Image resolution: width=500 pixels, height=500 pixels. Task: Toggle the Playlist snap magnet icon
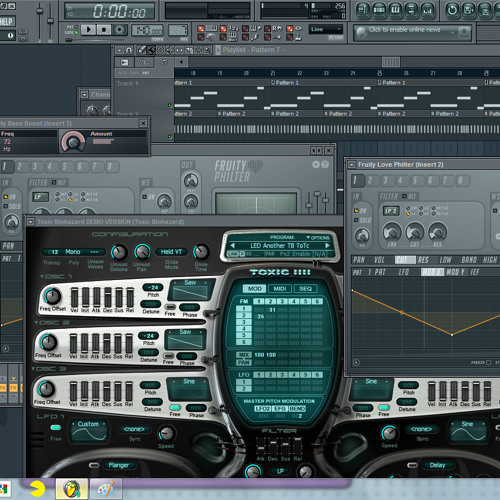[129, 50]
